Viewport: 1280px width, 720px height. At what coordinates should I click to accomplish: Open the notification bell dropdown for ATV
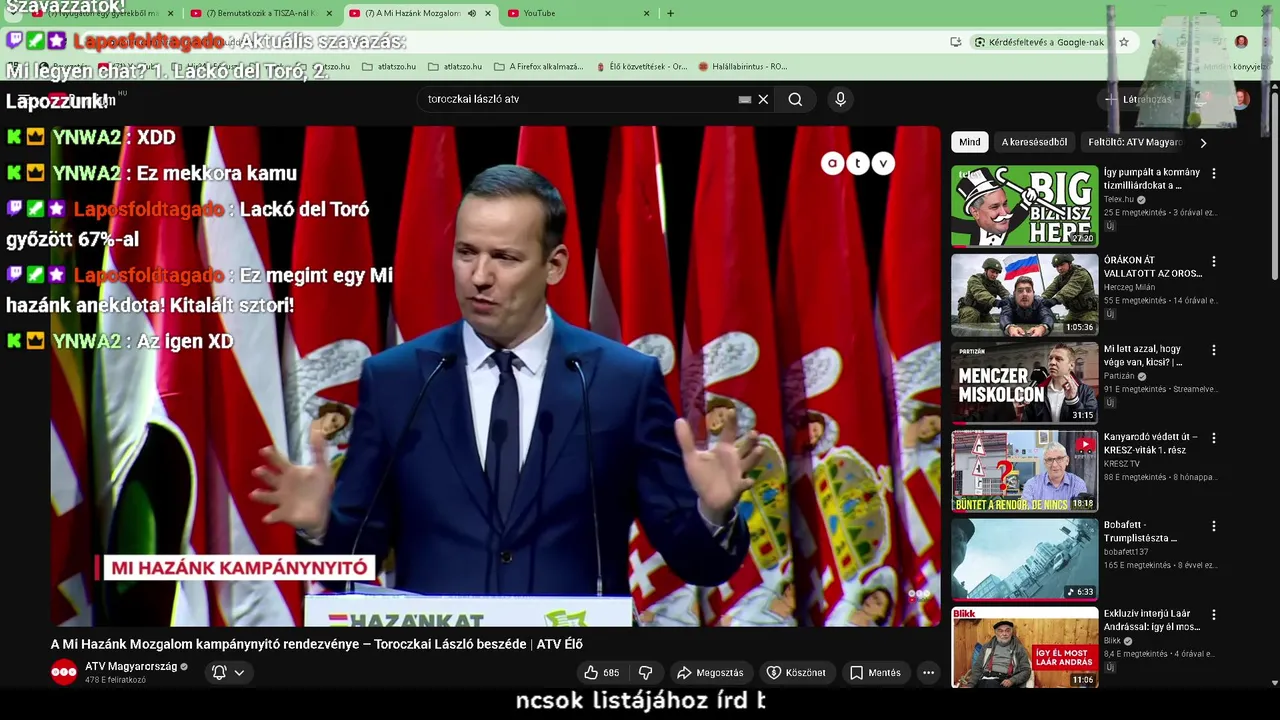(x=228, y=673)
